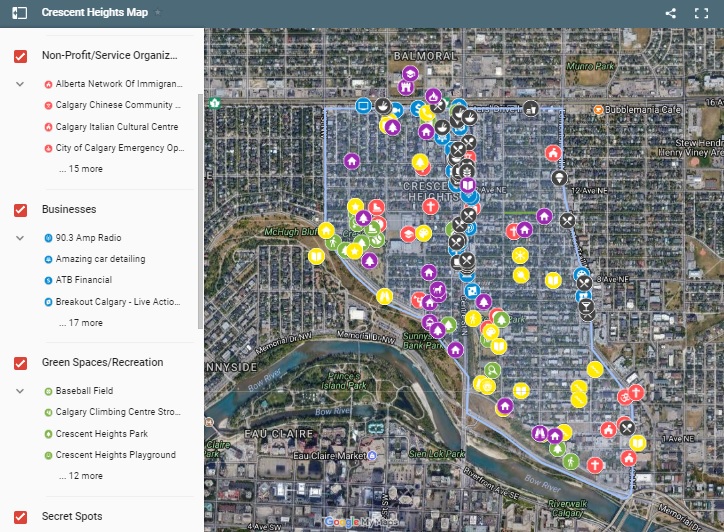Select Alberta Network Of Immigran... in the list

[x=114, y=84]
